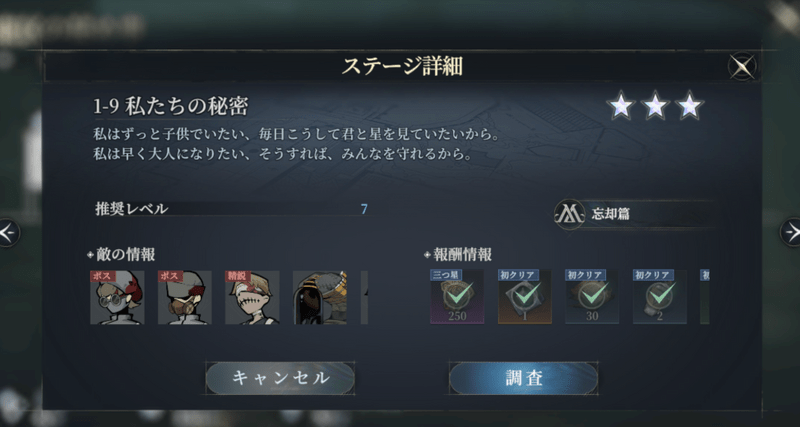The image size is (800, 427).
Task: Open the 初クリア reward with quantity 30
Action: (592, 297)
